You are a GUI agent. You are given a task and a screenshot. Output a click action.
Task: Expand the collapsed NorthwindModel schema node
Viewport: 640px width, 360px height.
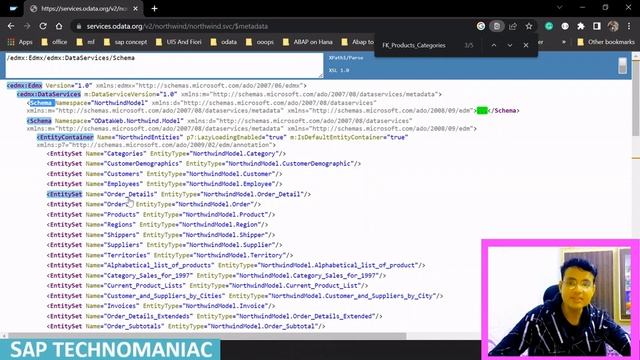pos(482,111)
